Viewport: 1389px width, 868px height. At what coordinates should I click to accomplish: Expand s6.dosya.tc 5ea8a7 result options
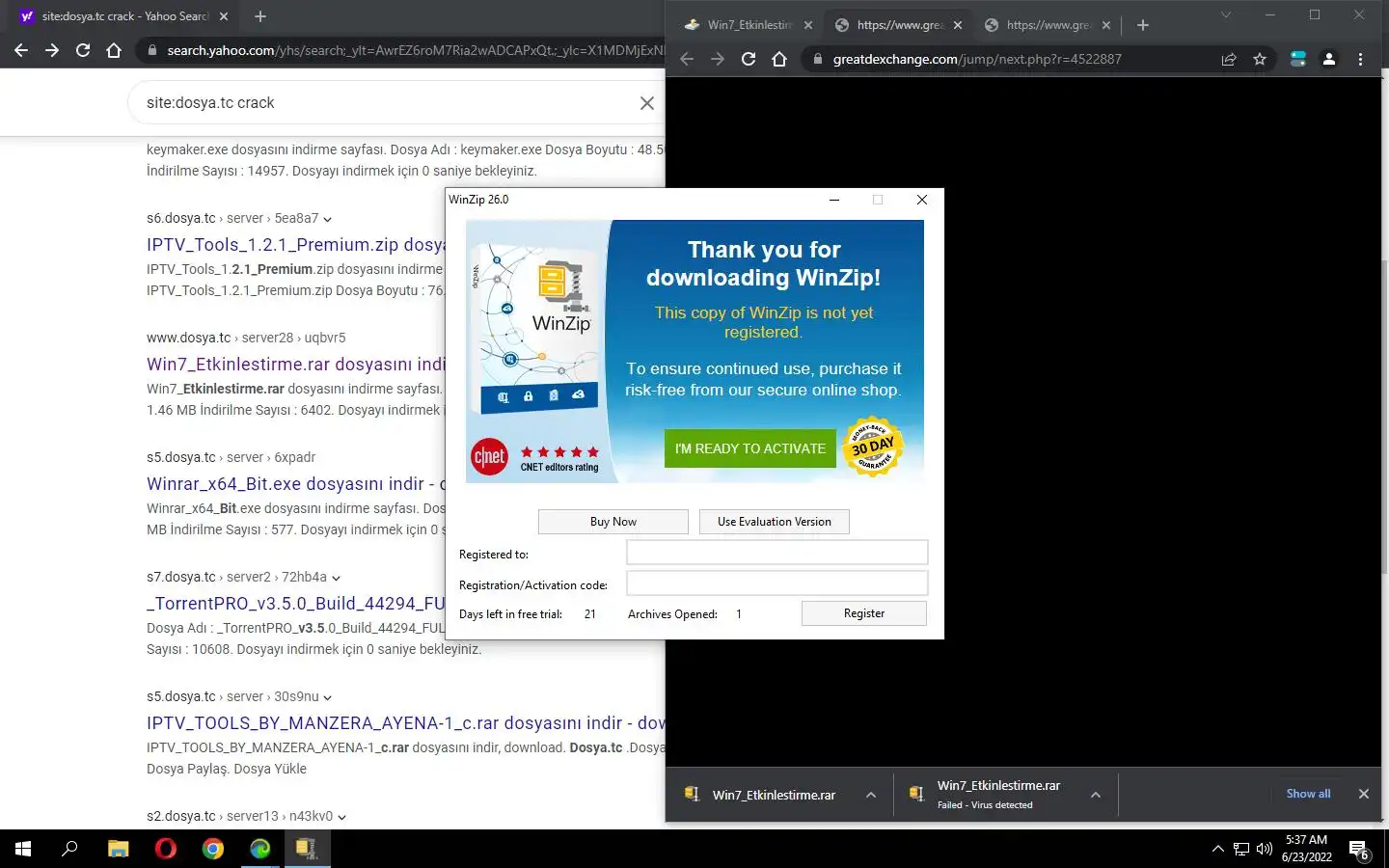[x=328, y=219]
